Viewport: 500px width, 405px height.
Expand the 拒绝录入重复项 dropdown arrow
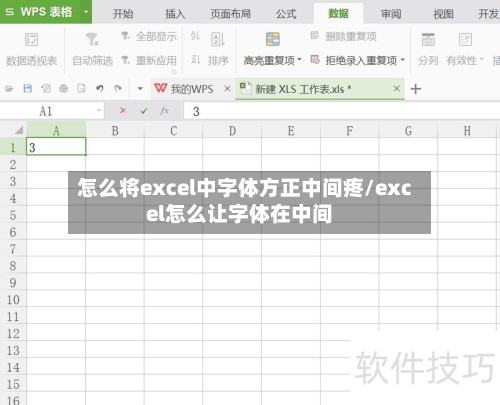pyautogui.click(x=403, y=60)
